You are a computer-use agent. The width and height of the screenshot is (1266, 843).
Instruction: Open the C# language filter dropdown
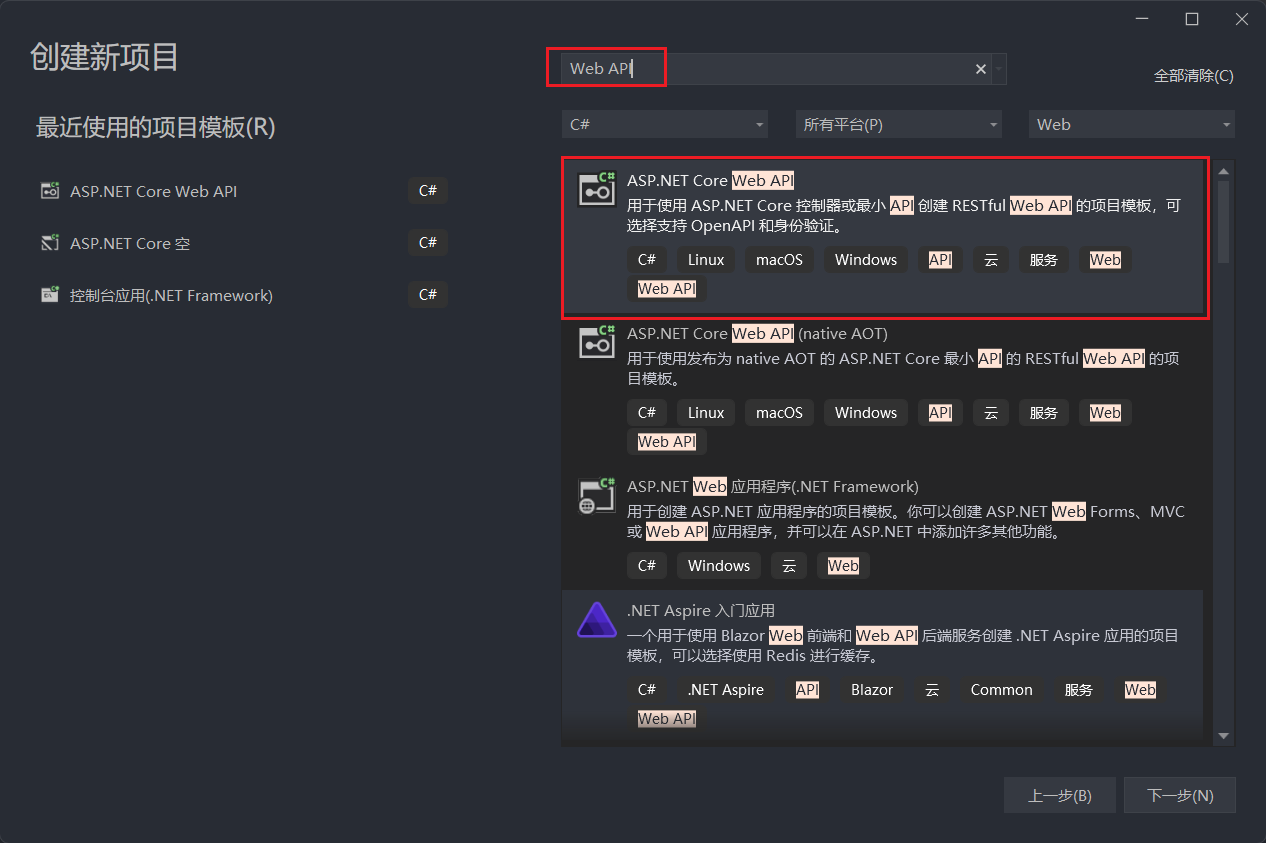pos(664,125)
